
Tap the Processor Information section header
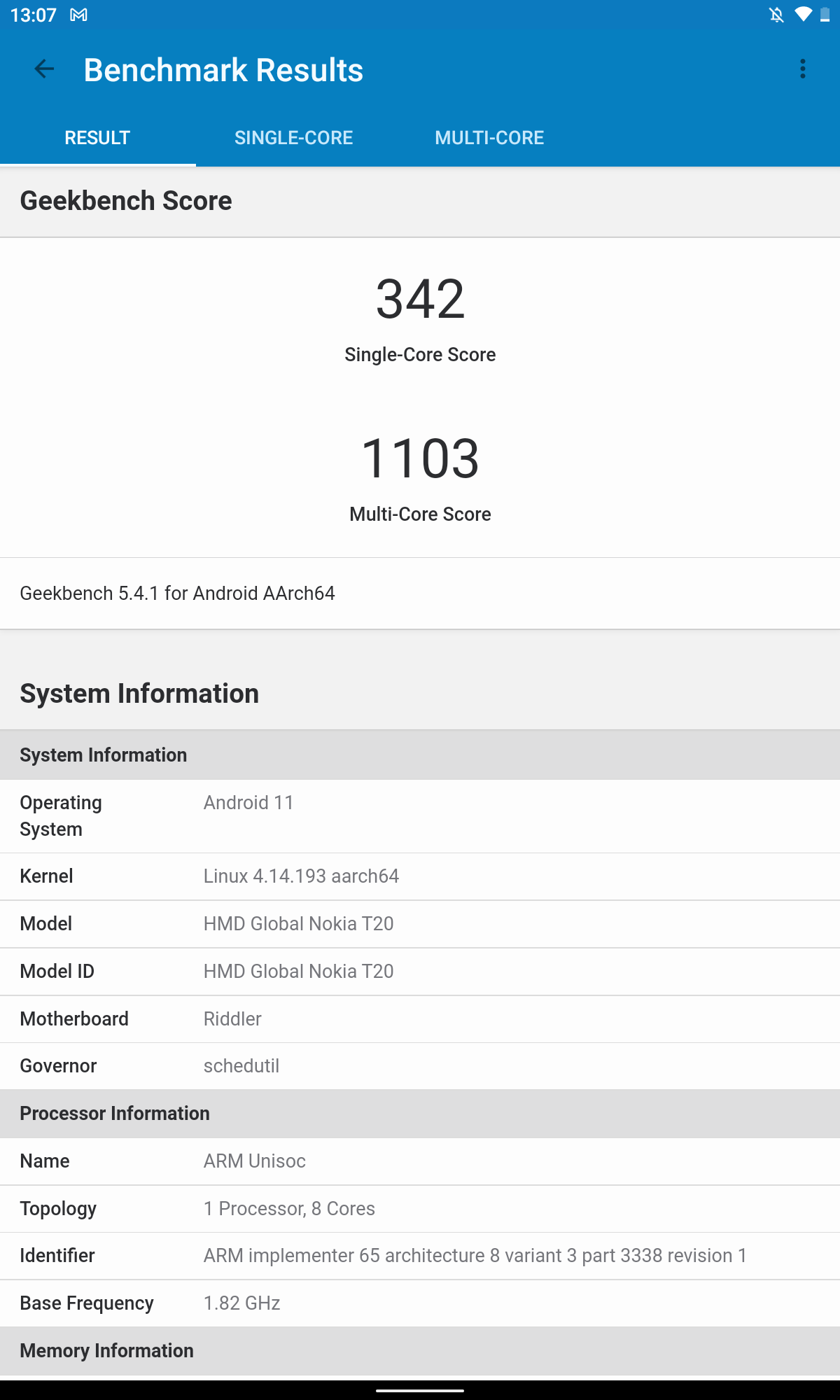tap(420, 1114)
